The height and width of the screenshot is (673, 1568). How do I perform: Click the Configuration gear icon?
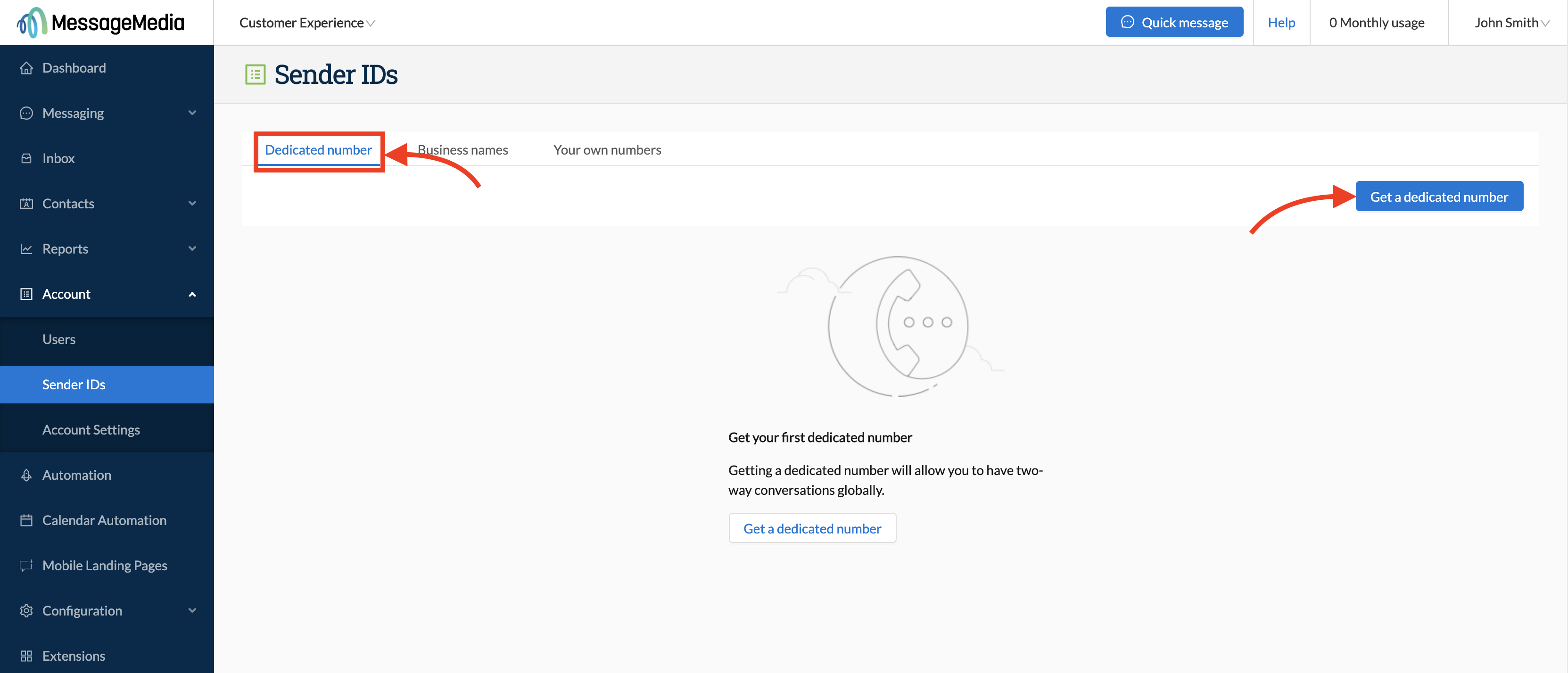point(26,611)
